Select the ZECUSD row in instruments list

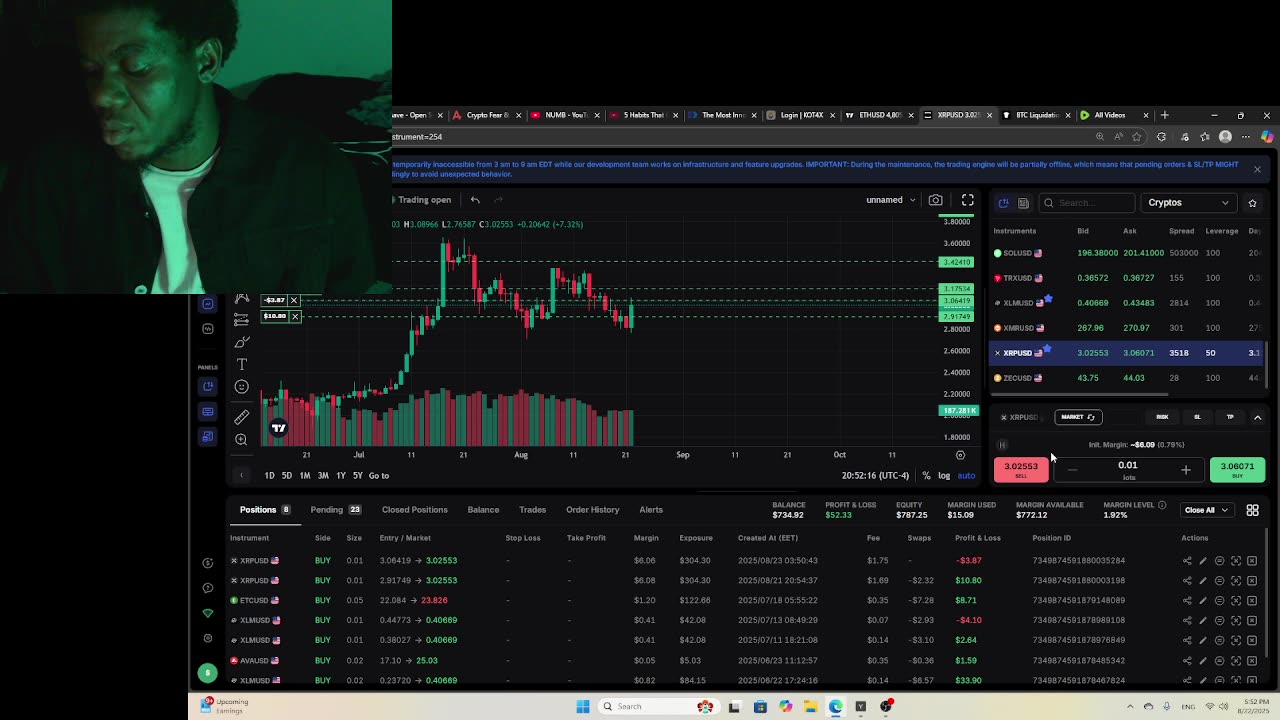(x=1128, y=378)
